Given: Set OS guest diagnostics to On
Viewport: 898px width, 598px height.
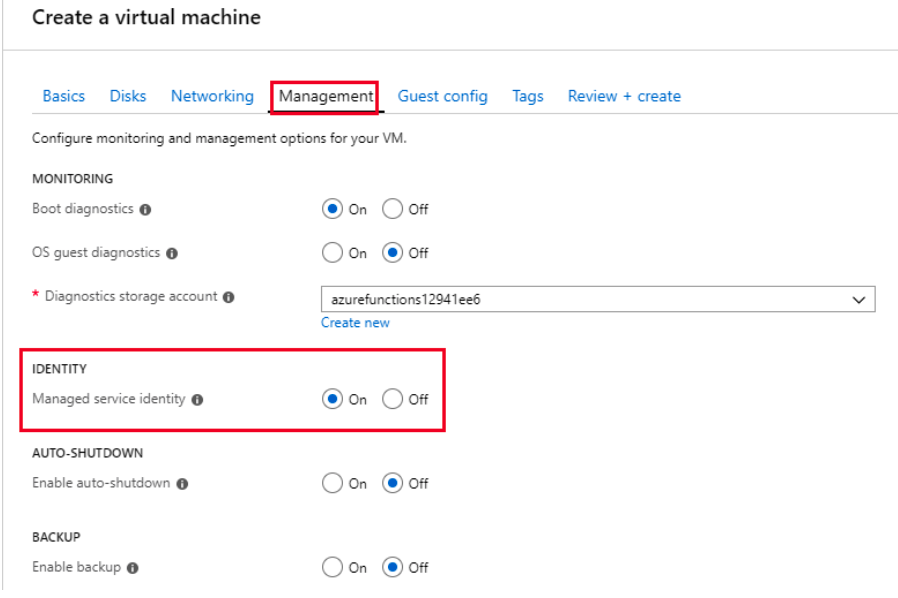Looking at the screenshot, I should pyautogui.click(x=332, y=253).
